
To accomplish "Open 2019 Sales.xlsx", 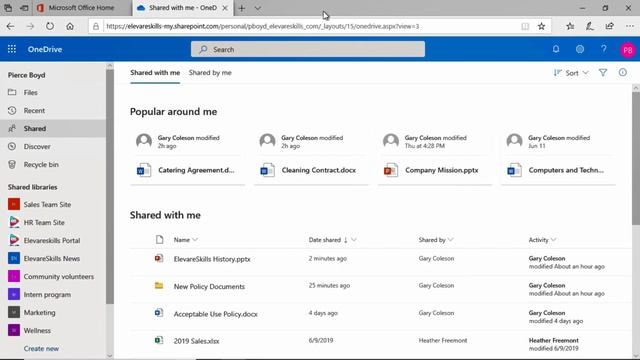I will point(196,341).
